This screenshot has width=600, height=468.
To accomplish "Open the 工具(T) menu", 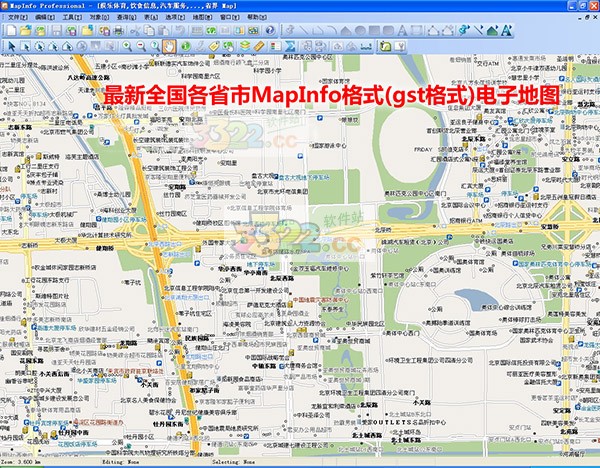I will pos(72,17).
